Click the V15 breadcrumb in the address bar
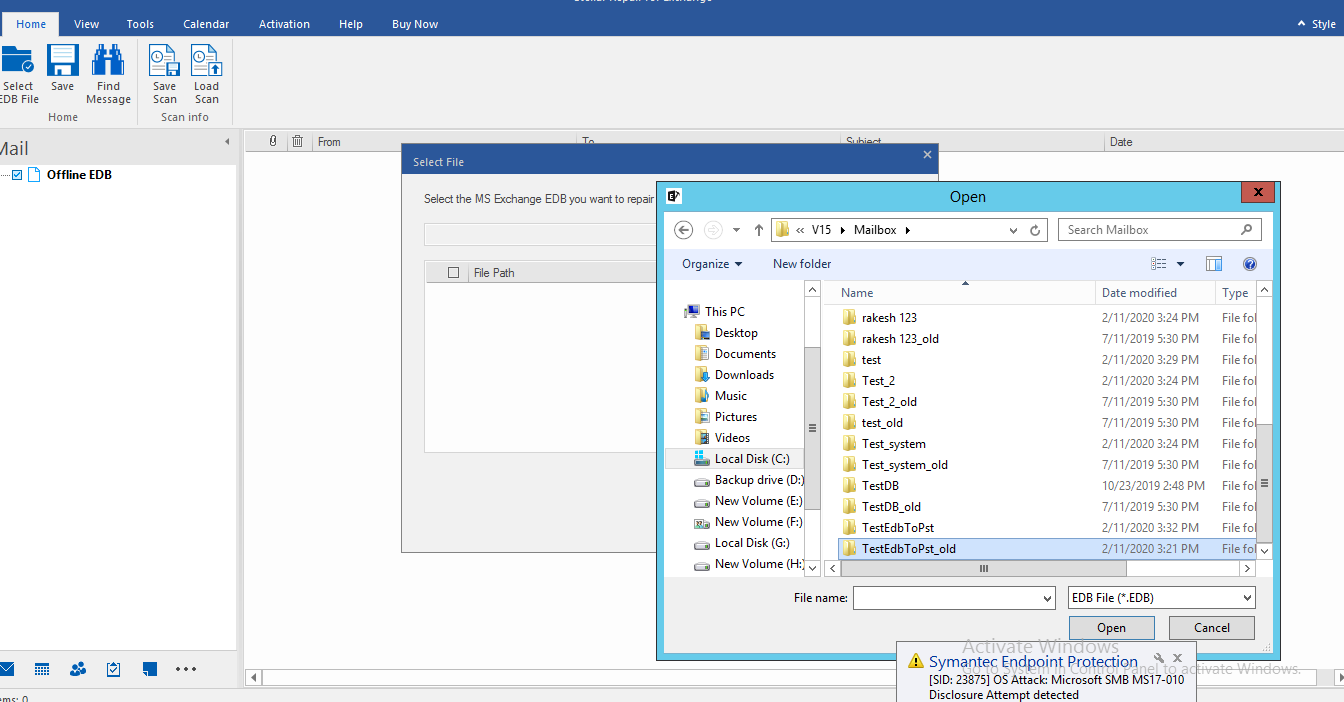This screenshot has height=702, width=1344. coord(821,230)
